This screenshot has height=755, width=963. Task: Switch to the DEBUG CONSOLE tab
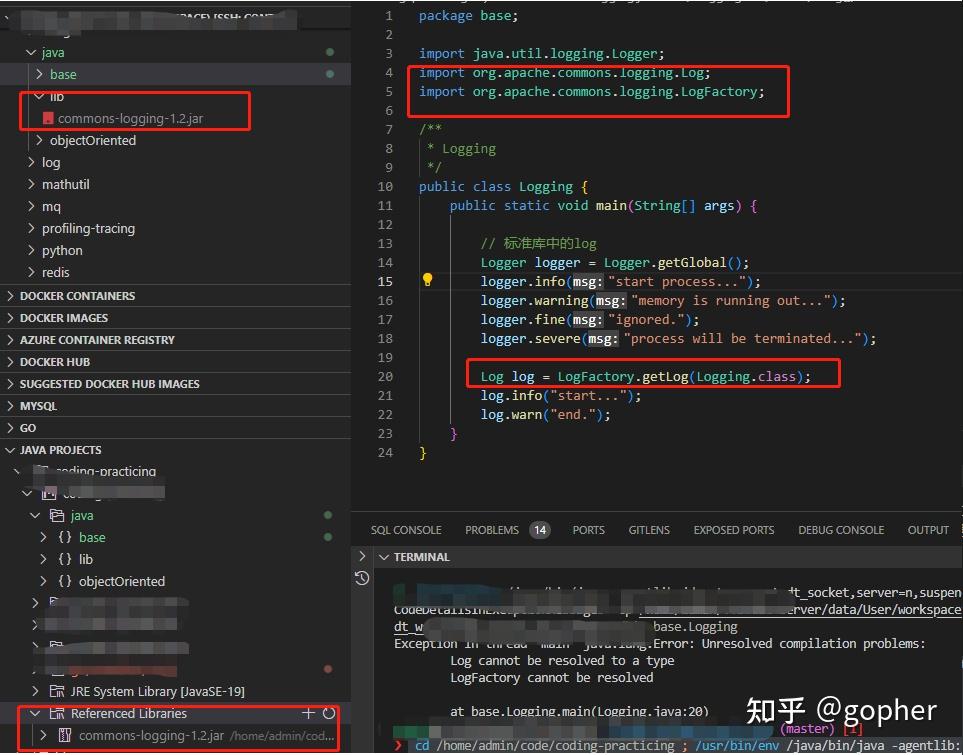point(840,530)
